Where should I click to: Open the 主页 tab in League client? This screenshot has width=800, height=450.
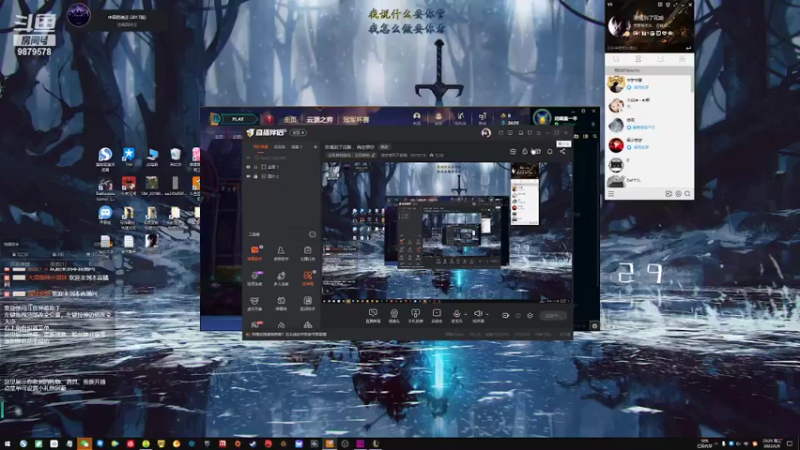290,119
